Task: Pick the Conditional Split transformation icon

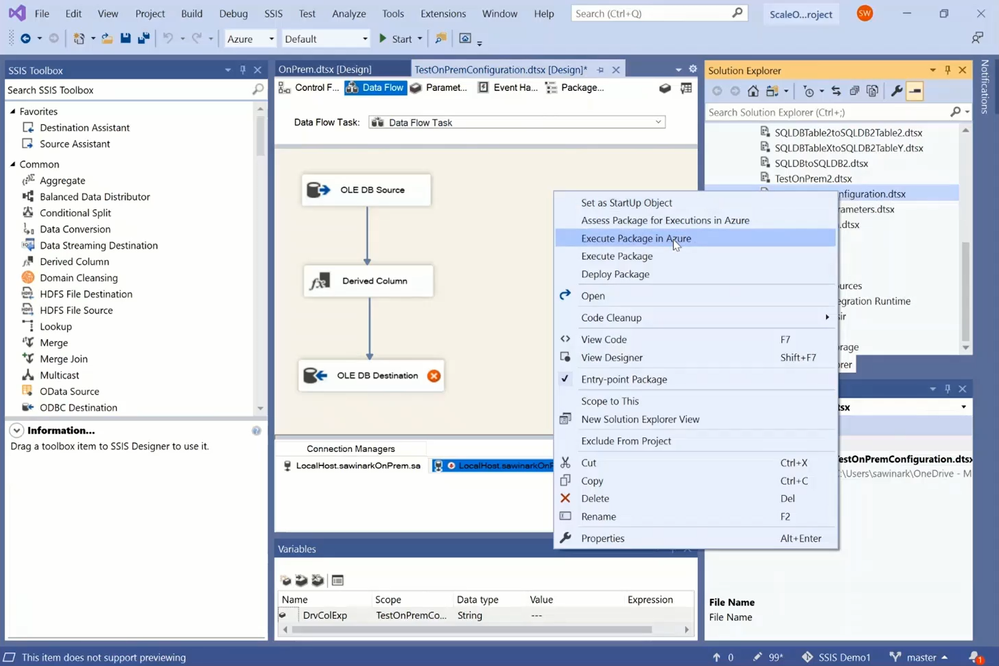Action: point(28,212)
